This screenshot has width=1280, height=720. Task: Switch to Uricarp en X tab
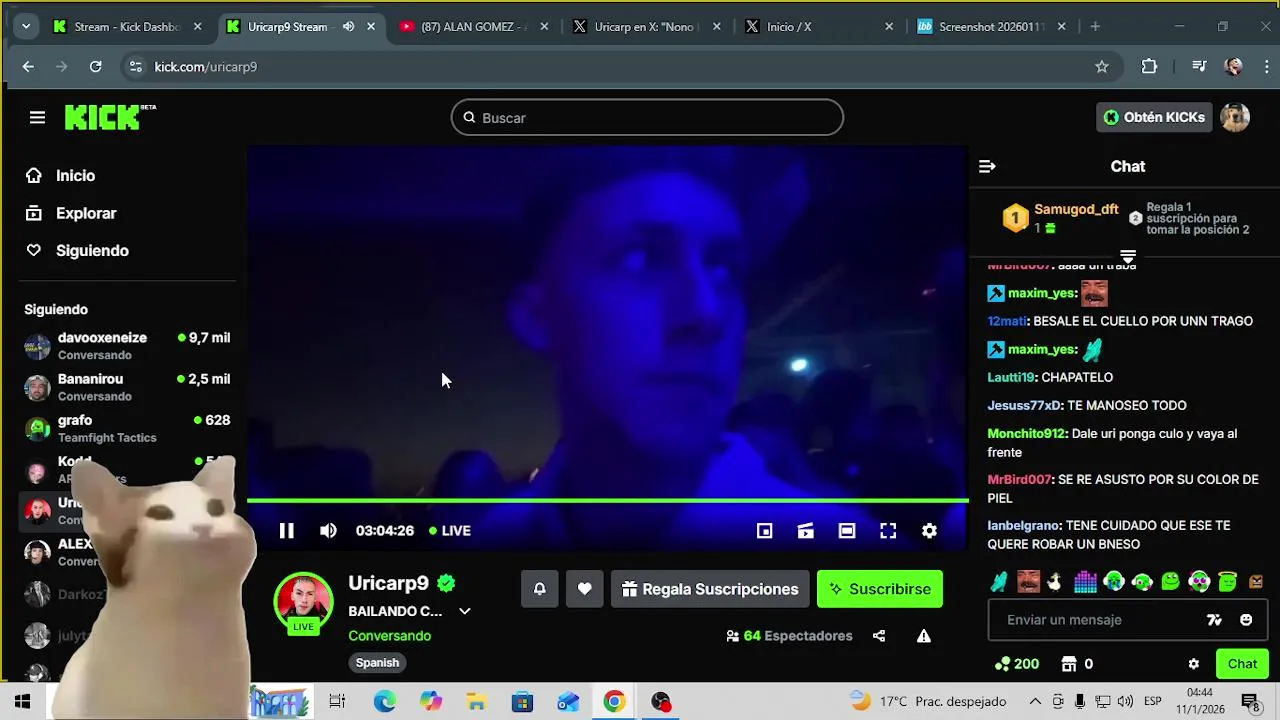coord(647,27)
